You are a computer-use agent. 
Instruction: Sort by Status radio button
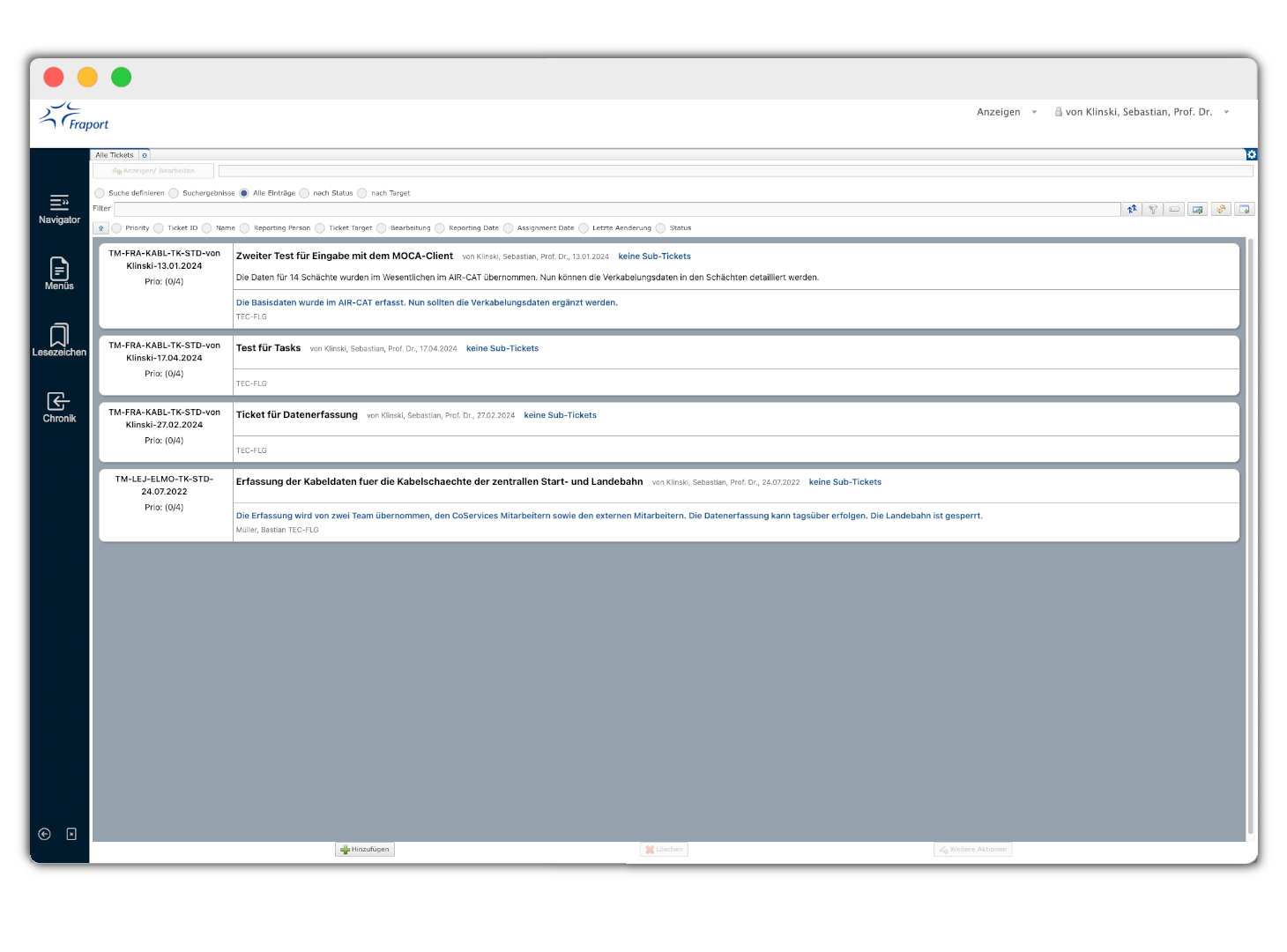(x=660, y=228)
